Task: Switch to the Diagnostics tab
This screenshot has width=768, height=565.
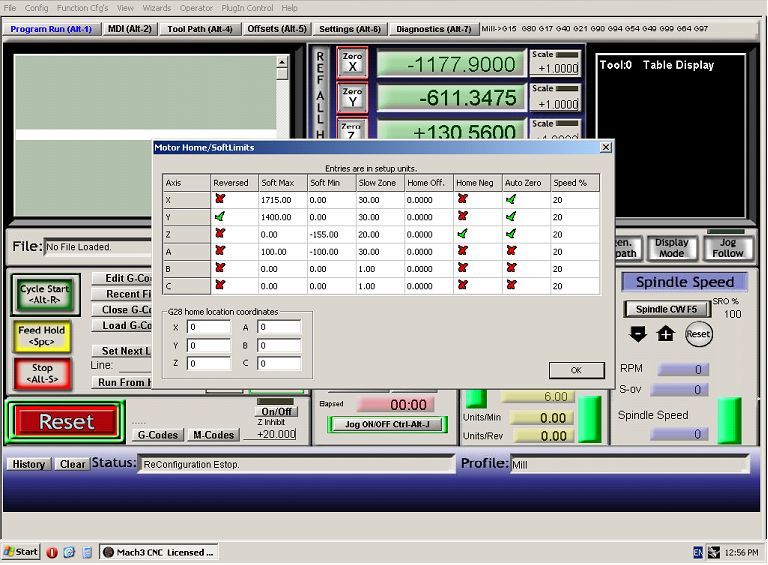Action: coord(433,29)
